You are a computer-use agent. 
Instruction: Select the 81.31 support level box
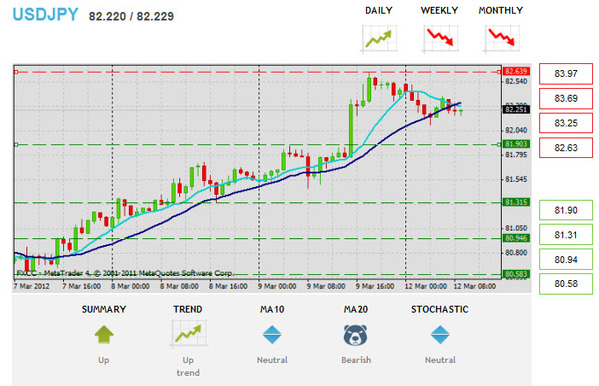point(566,235)
